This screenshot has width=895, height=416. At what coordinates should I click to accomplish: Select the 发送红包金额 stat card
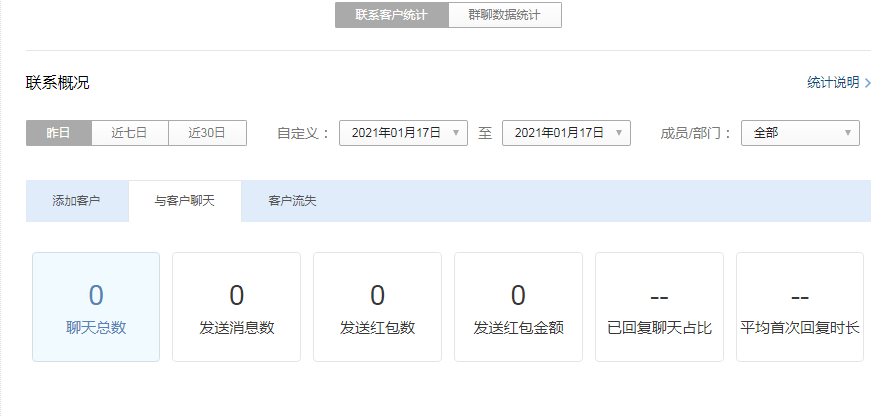(x=518, y=307)
